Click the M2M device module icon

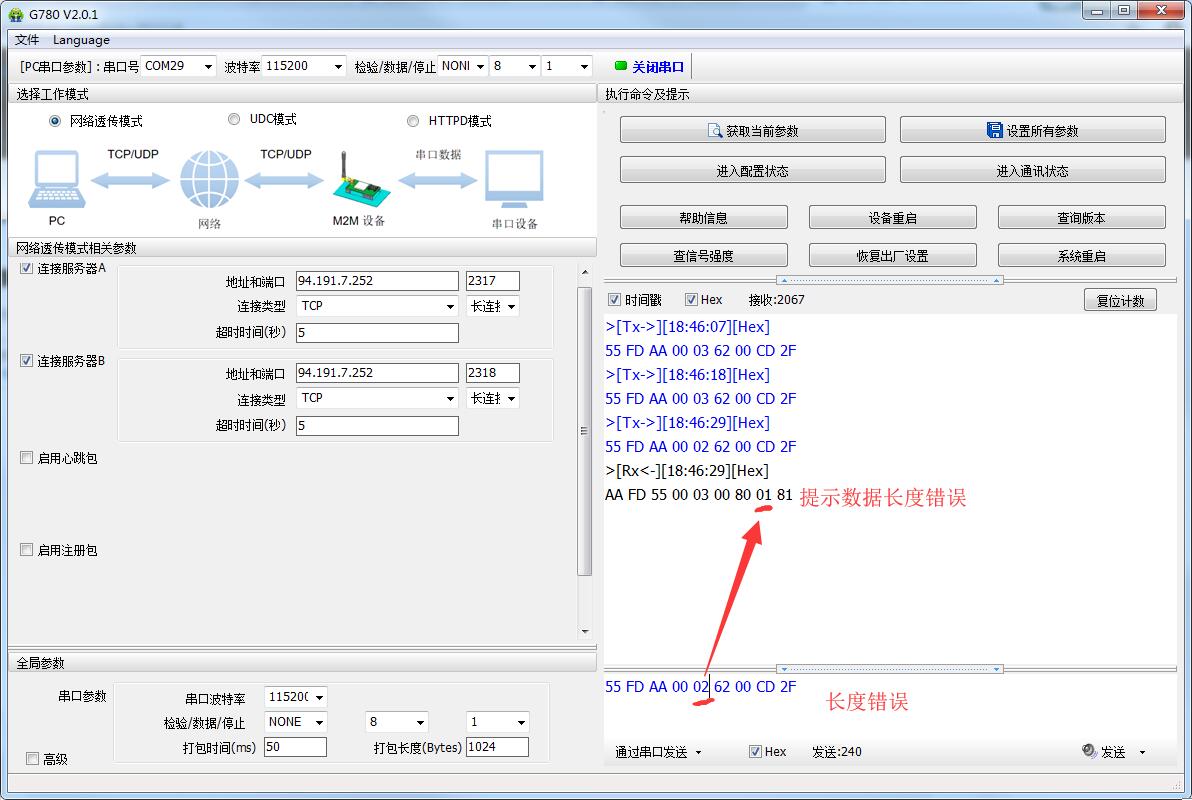357,182
